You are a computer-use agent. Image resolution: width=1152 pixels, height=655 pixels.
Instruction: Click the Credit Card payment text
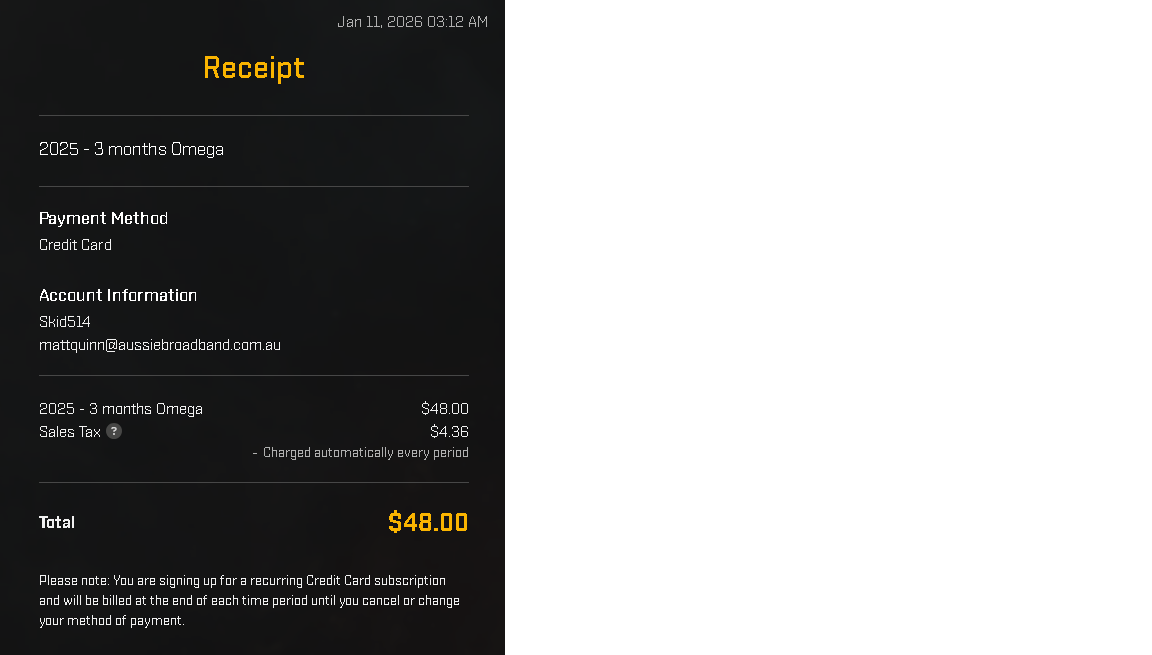click(x=75, y=245)
